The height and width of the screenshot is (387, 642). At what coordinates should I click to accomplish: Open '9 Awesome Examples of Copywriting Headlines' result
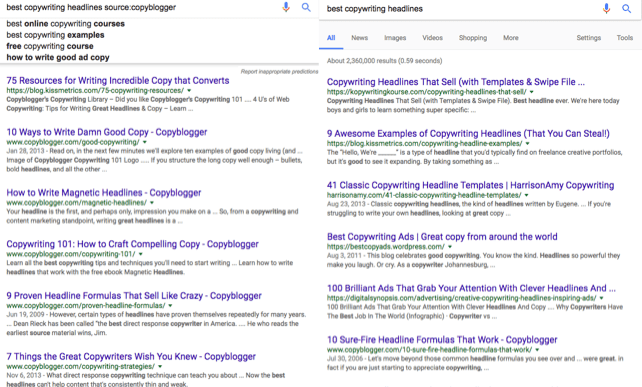(468, 134)
